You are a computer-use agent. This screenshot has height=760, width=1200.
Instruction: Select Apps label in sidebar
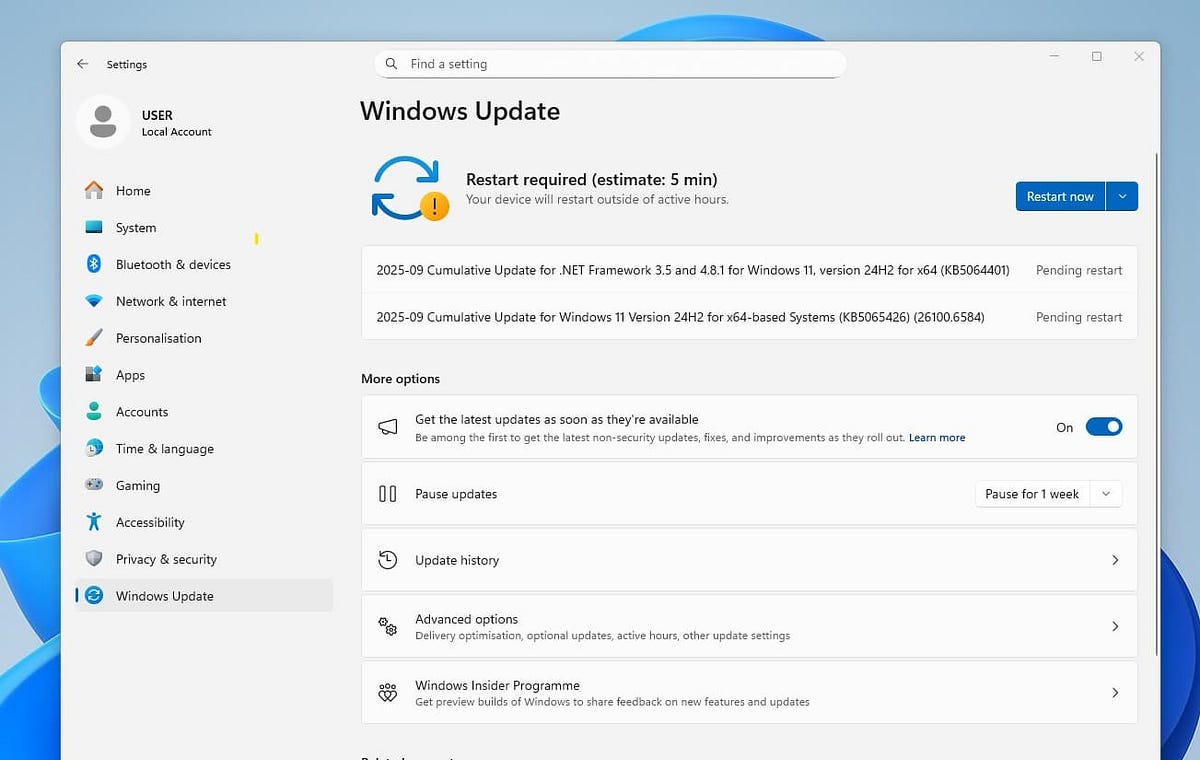[x=130, y=375]
